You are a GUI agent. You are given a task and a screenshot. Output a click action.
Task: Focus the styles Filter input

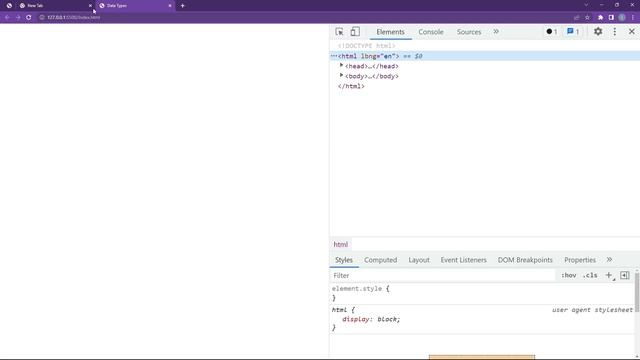442,276
